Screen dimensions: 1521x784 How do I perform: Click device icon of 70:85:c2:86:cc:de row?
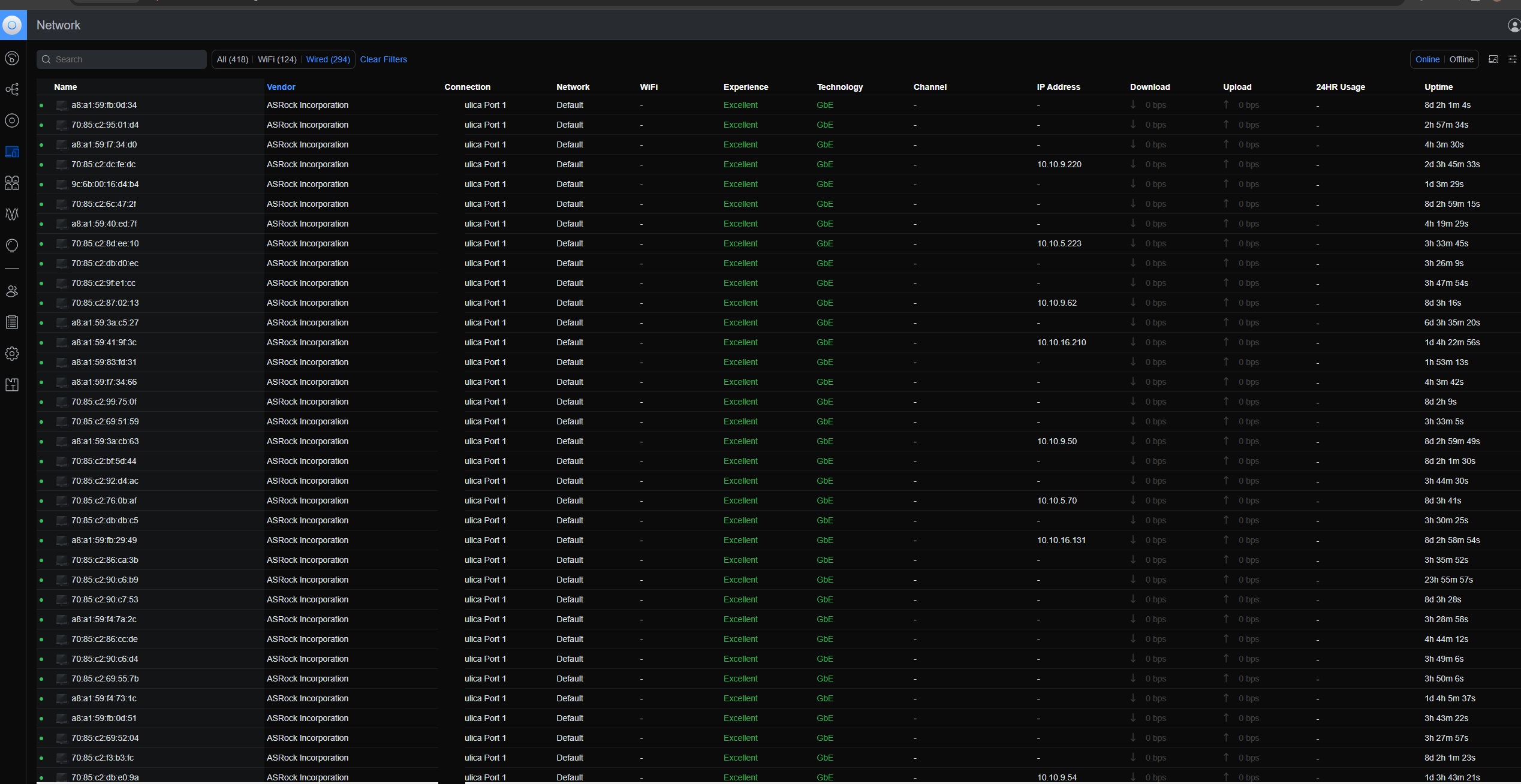coord(62,640)
